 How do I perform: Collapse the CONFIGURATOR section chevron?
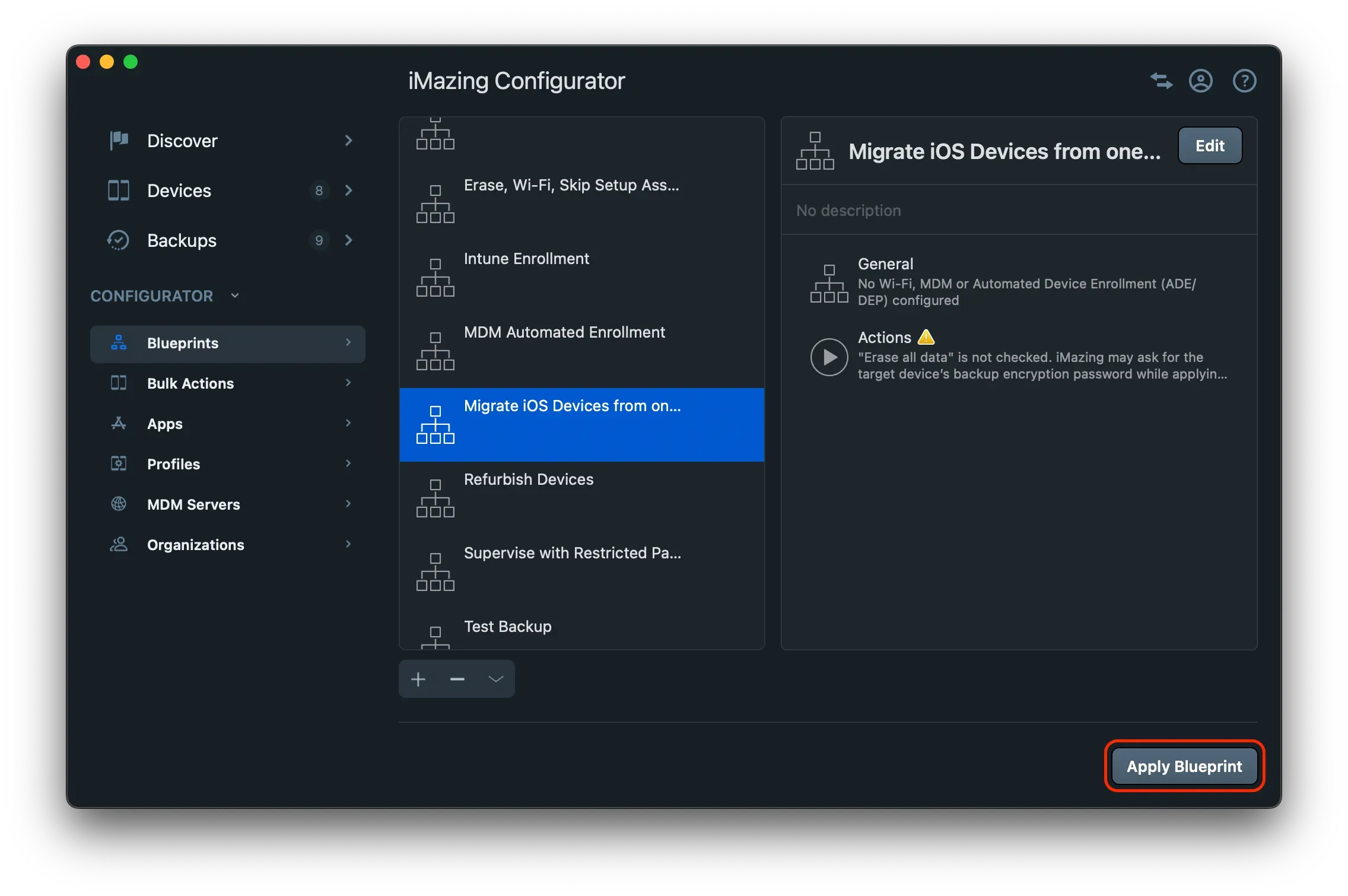click(234, 295)
